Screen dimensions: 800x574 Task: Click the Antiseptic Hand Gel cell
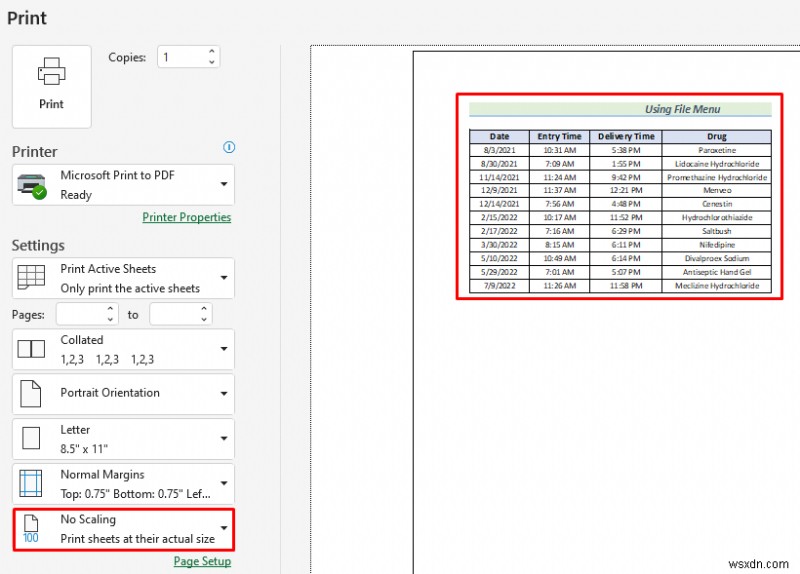717,272
